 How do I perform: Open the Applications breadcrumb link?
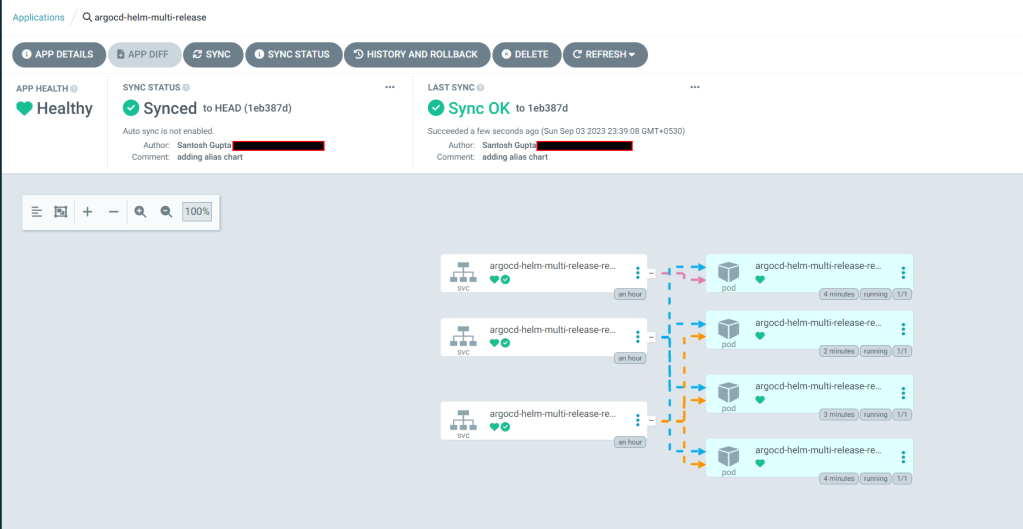tap(38, 18)
